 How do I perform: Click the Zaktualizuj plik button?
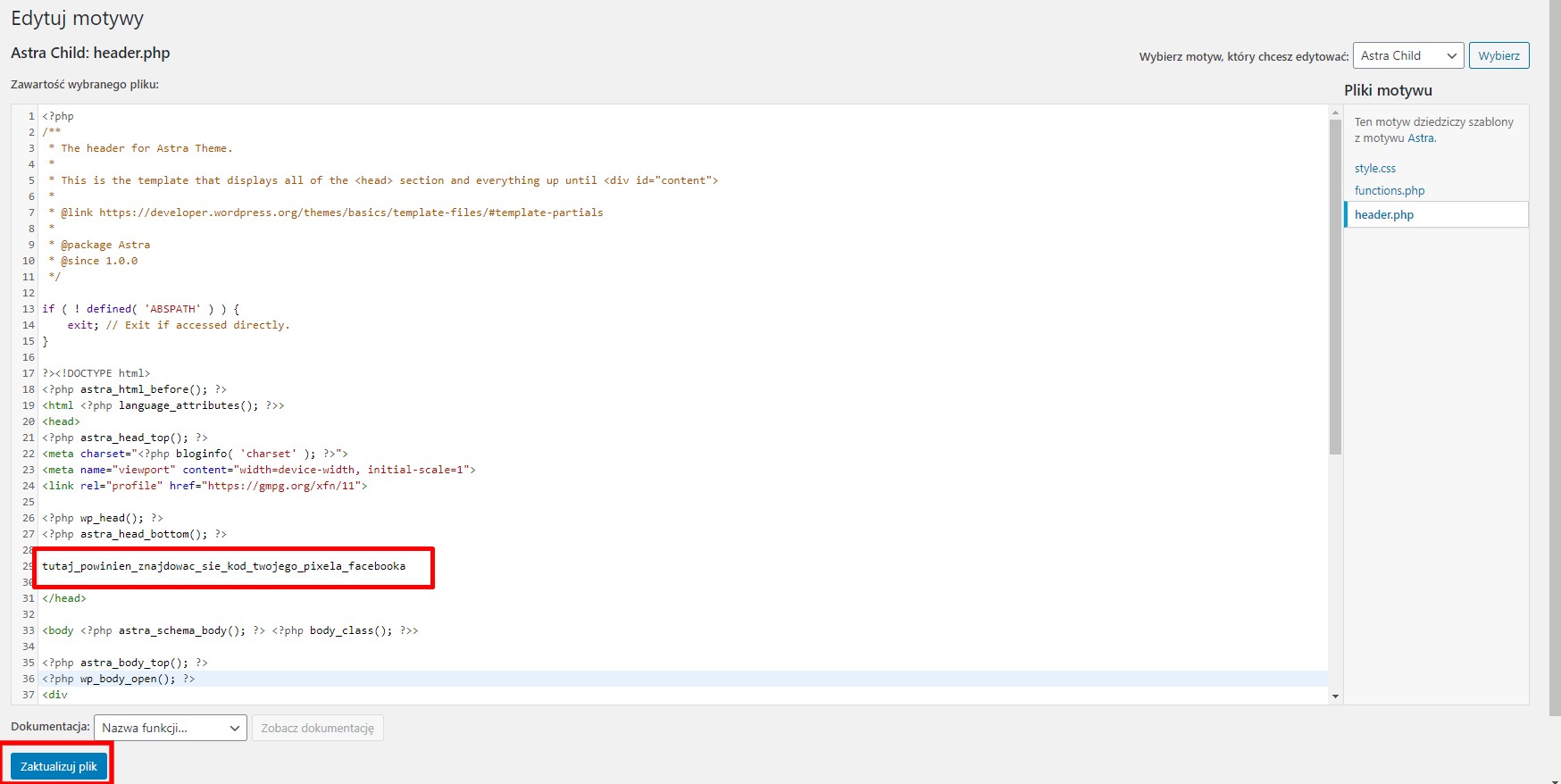pyautogui.click(x=59, y=766)
